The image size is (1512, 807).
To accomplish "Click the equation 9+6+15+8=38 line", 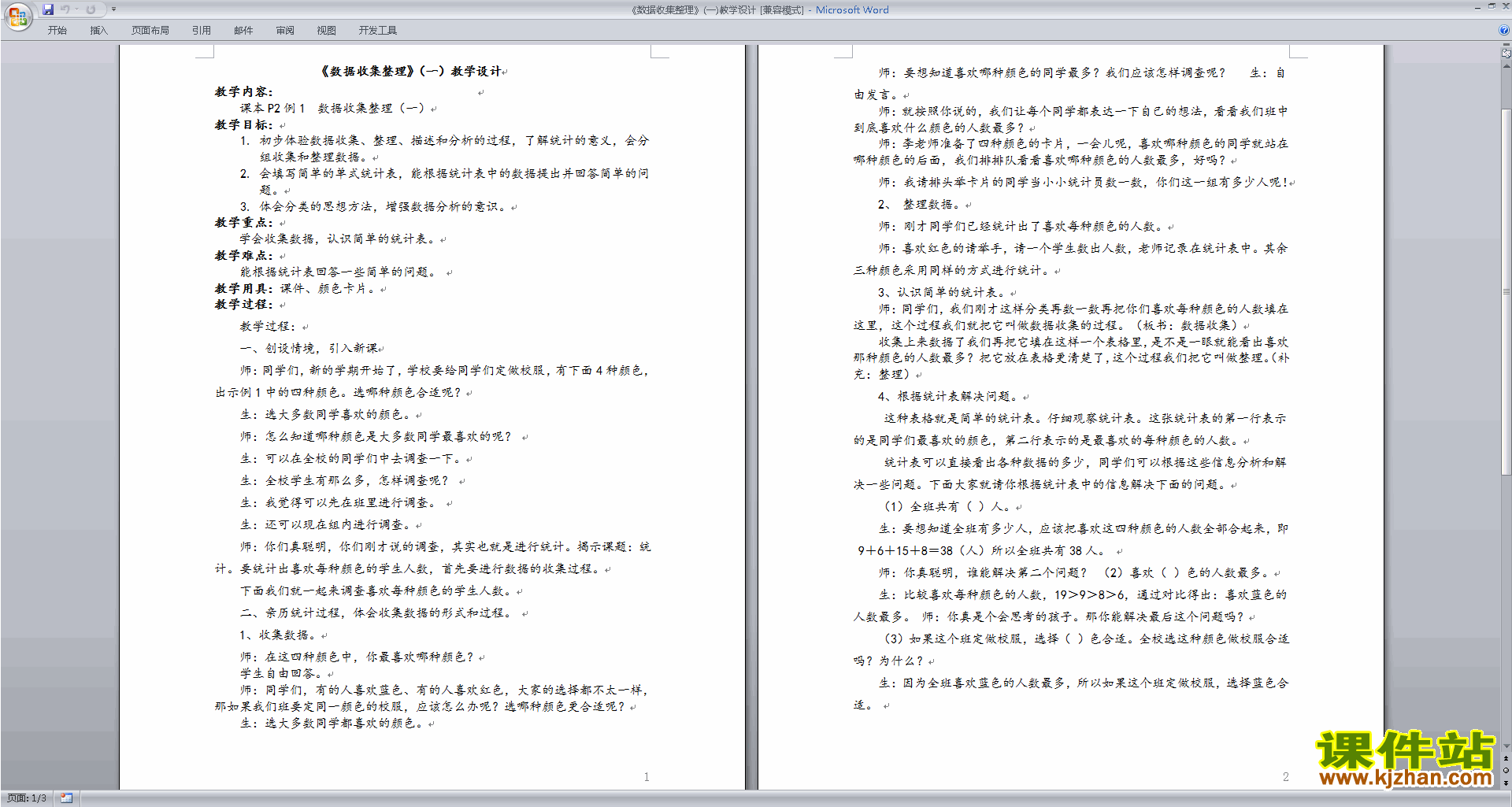I will pyautogui.click(x=982, y=550).
